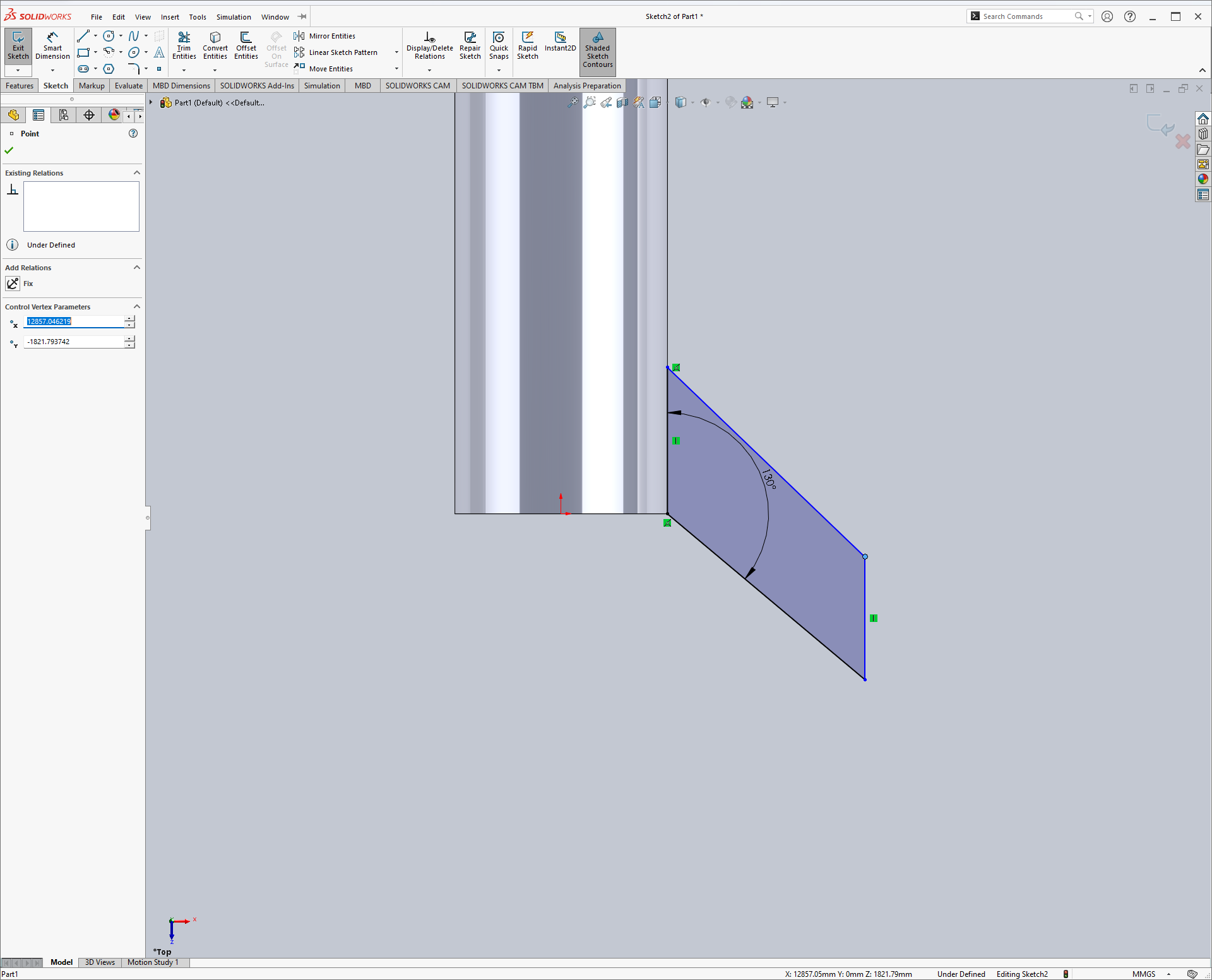Toggle Section View icon
The height and width of the screenshot is (980, 1212).
622,102
